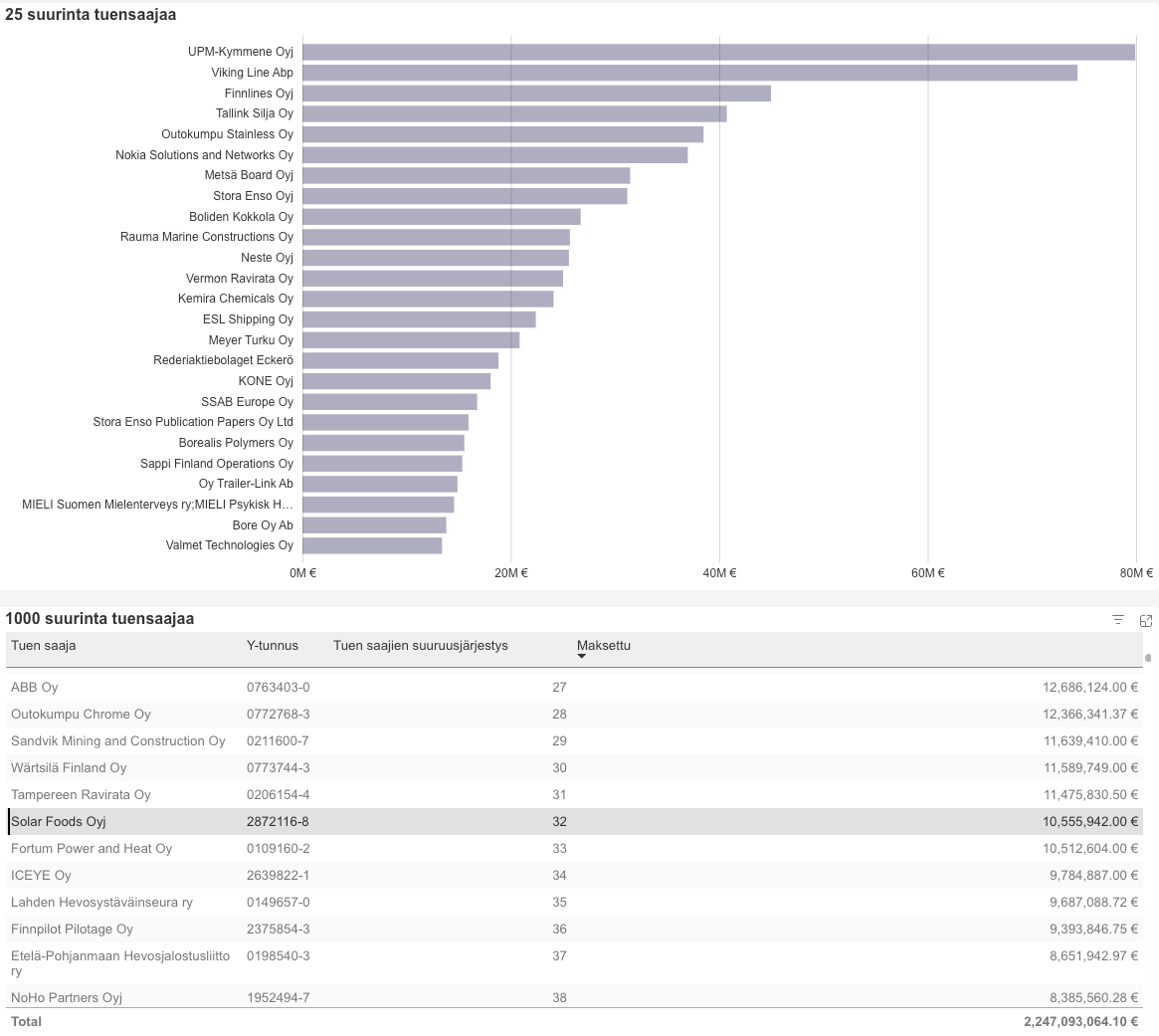Sort by Tuen saaja column header
This screenshot has width=1159, height=1036.
tap(44, 646)
